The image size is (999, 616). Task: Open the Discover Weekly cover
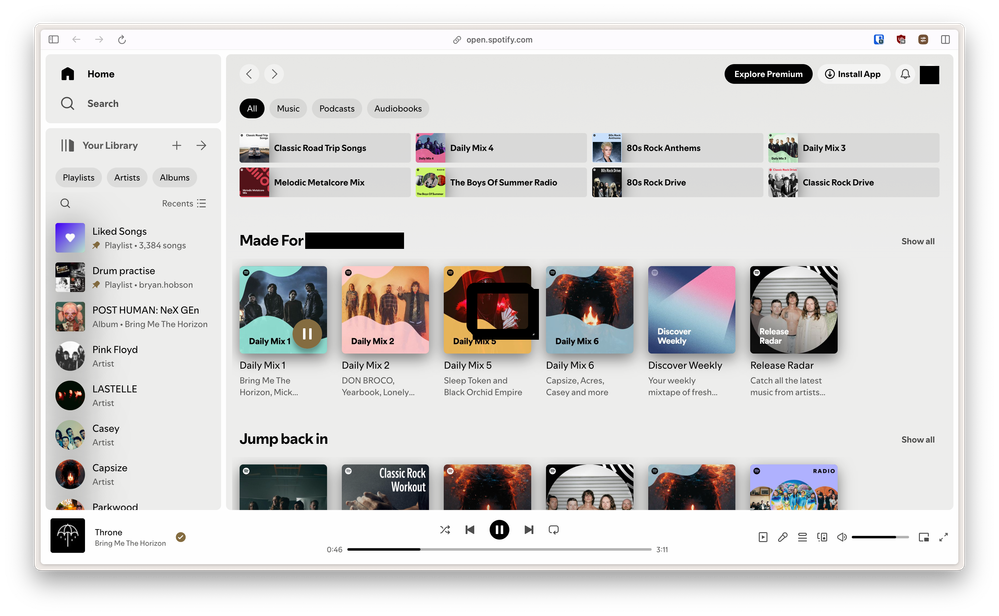(691, 310)
